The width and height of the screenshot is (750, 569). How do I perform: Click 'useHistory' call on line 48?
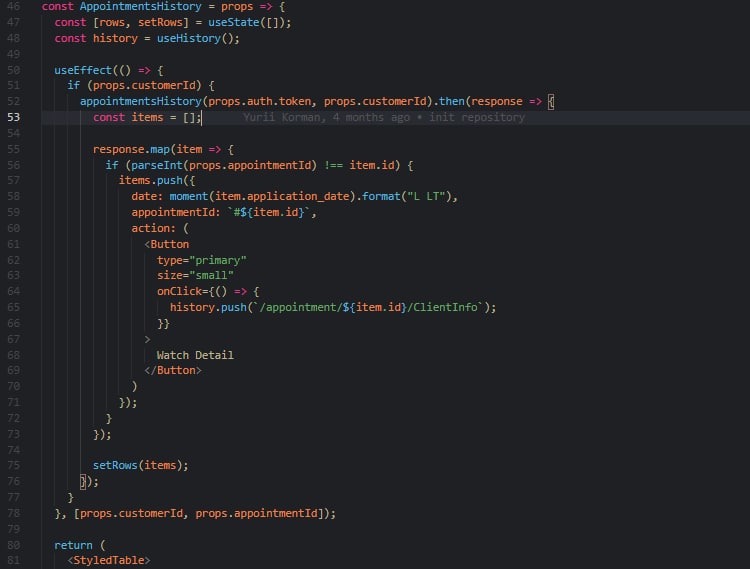(x=188, y=38)
